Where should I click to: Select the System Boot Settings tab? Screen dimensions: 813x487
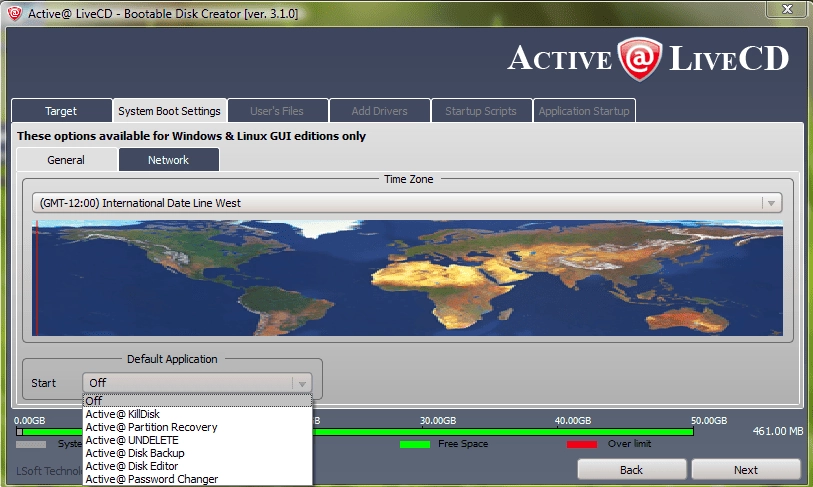(169, 110)
